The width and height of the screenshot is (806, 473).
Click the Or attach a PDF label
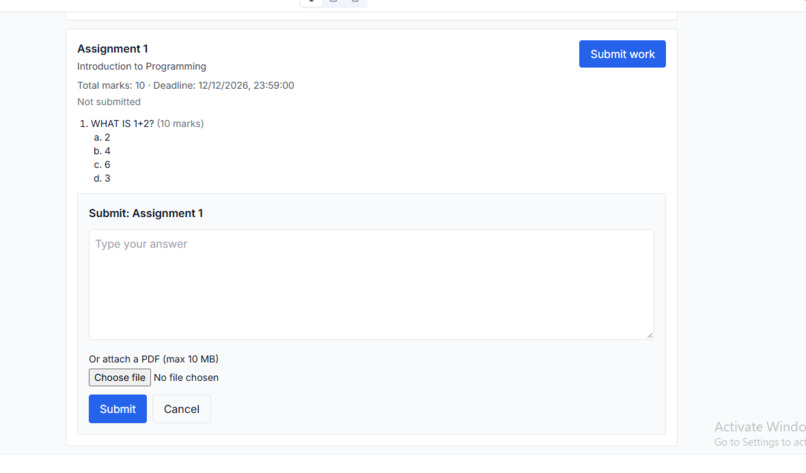154,359
